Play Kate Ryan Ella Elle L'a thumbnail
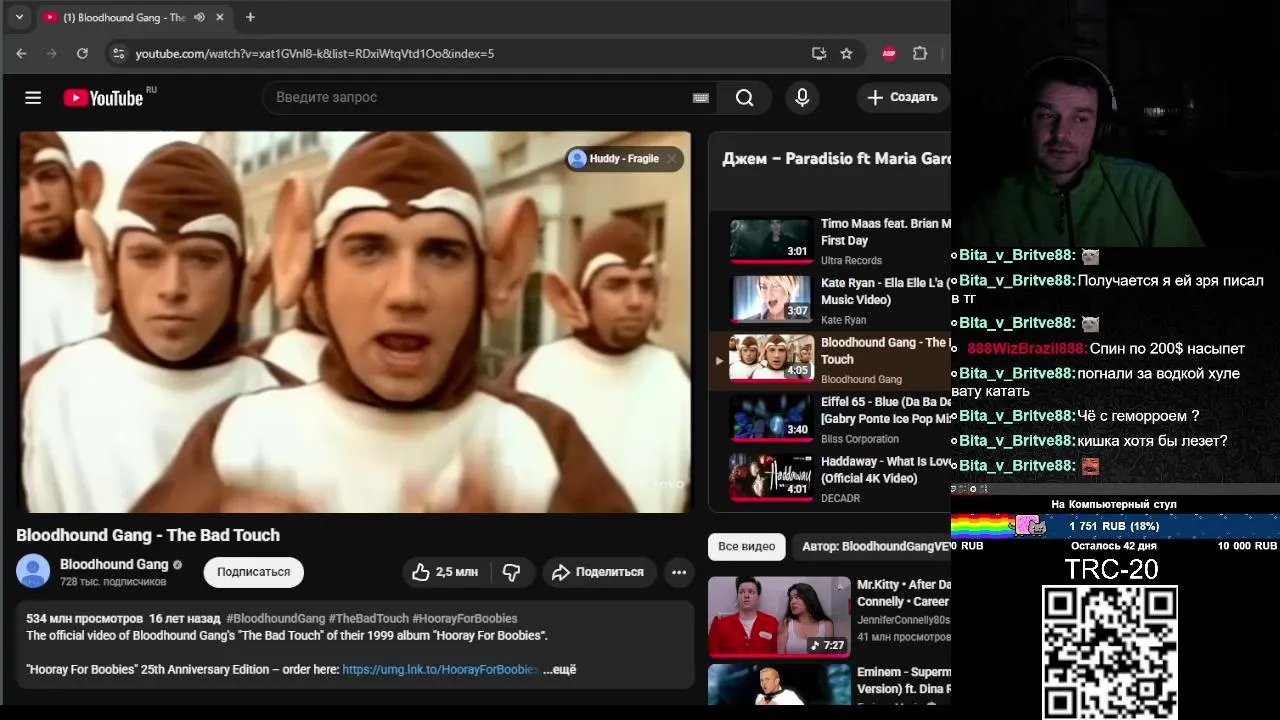1280x720 pixels. click(771, 299)
